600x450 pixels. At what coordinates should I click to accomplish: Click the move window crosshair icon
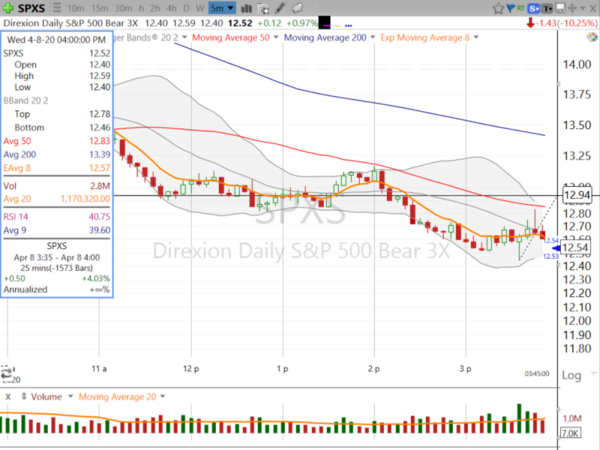point(572,8)
